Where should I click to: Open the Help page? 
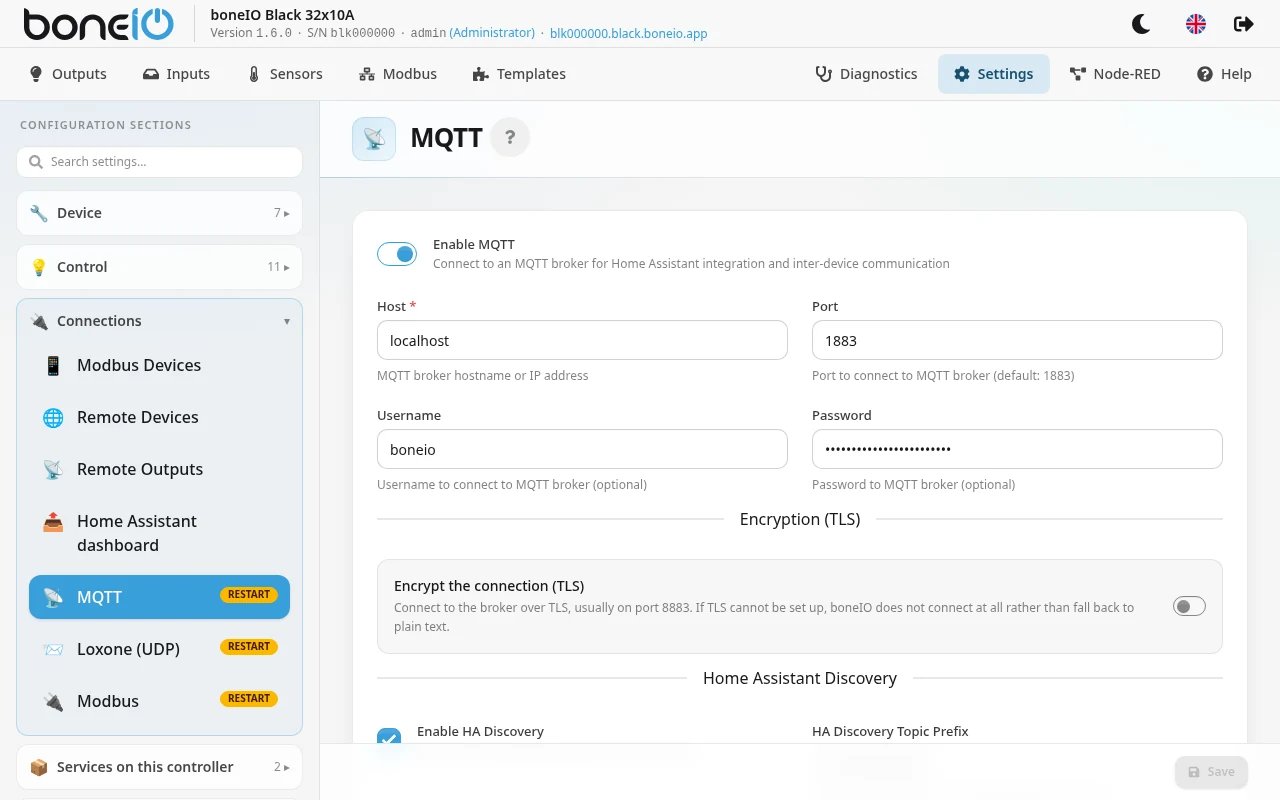click(x=1224, y=74)
